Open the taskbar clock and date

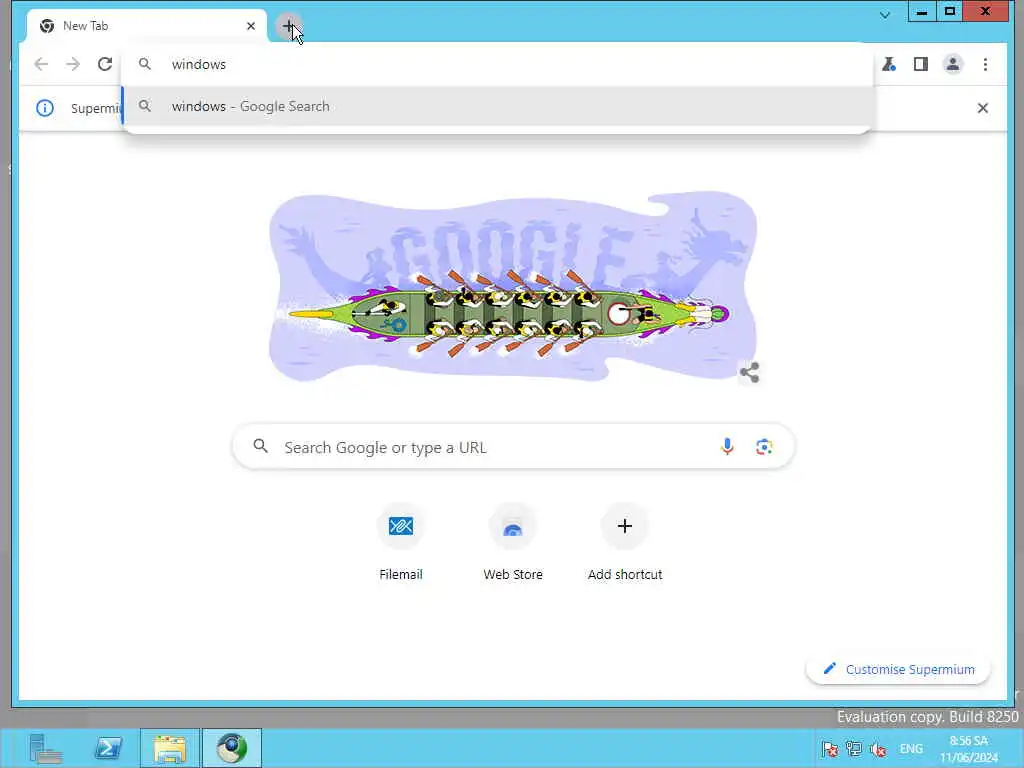969,749
